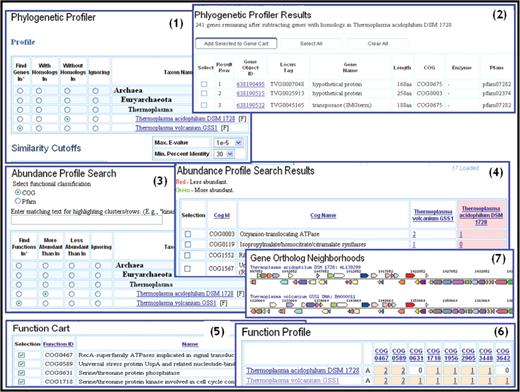Open the Gene Object ID link in result row 3
This screenshot has width=520, height=392.
click(x=250, y=105)
